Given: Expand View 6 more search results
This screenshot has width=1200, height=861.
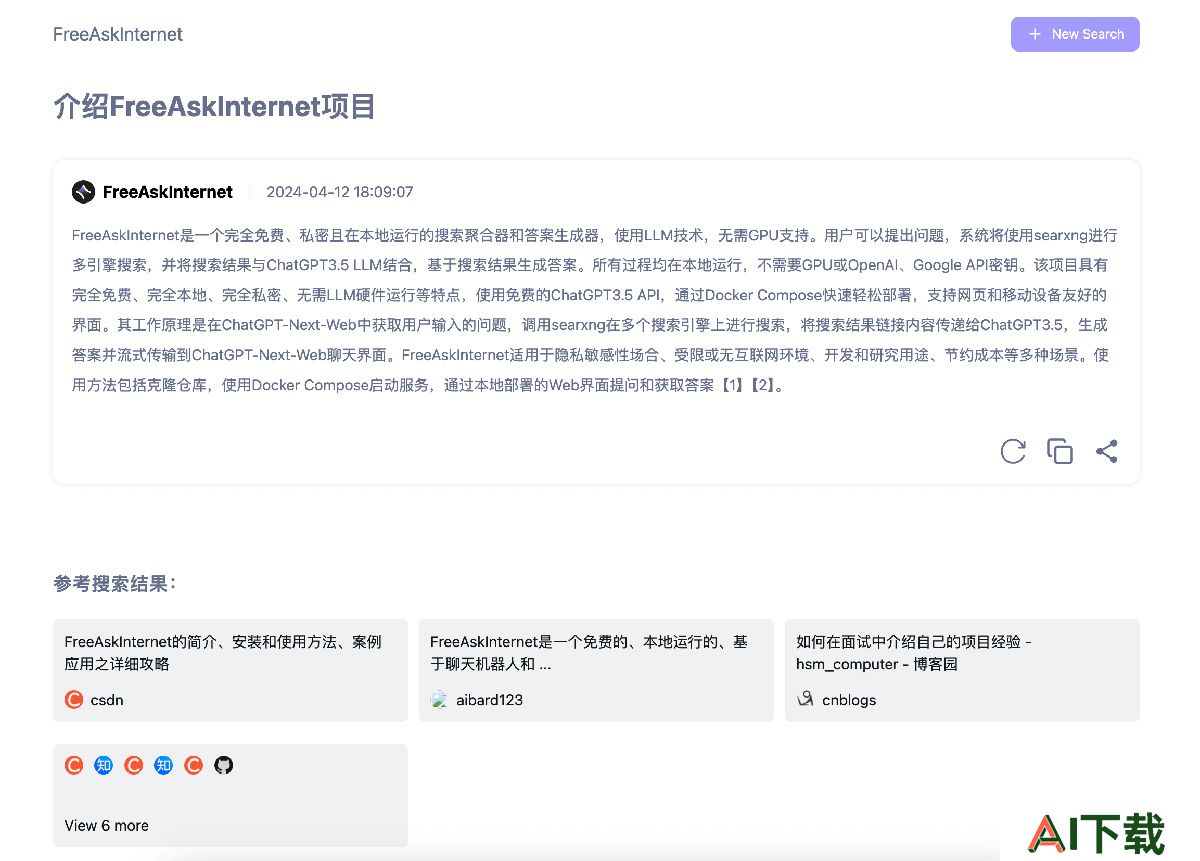Looking at the screenshot, I should [x=230, y=795].
